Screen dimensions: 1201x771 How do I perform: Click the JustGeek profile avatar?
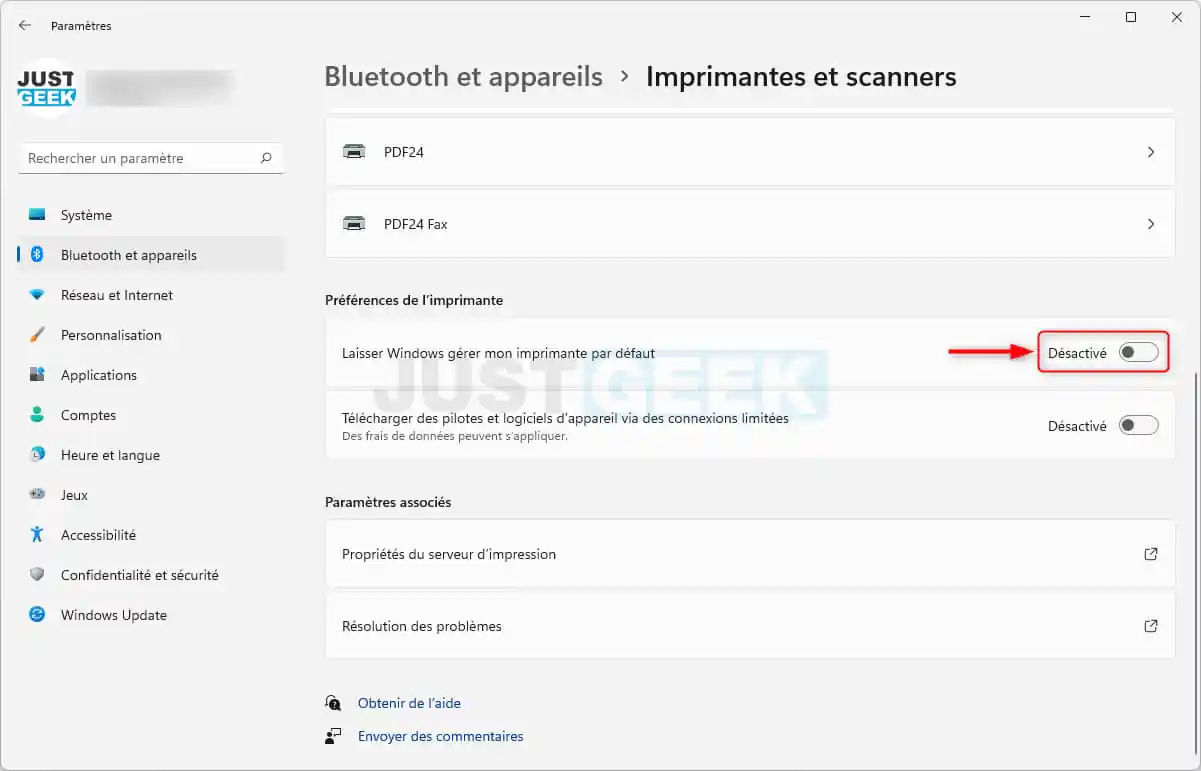(x=46, y=88)
